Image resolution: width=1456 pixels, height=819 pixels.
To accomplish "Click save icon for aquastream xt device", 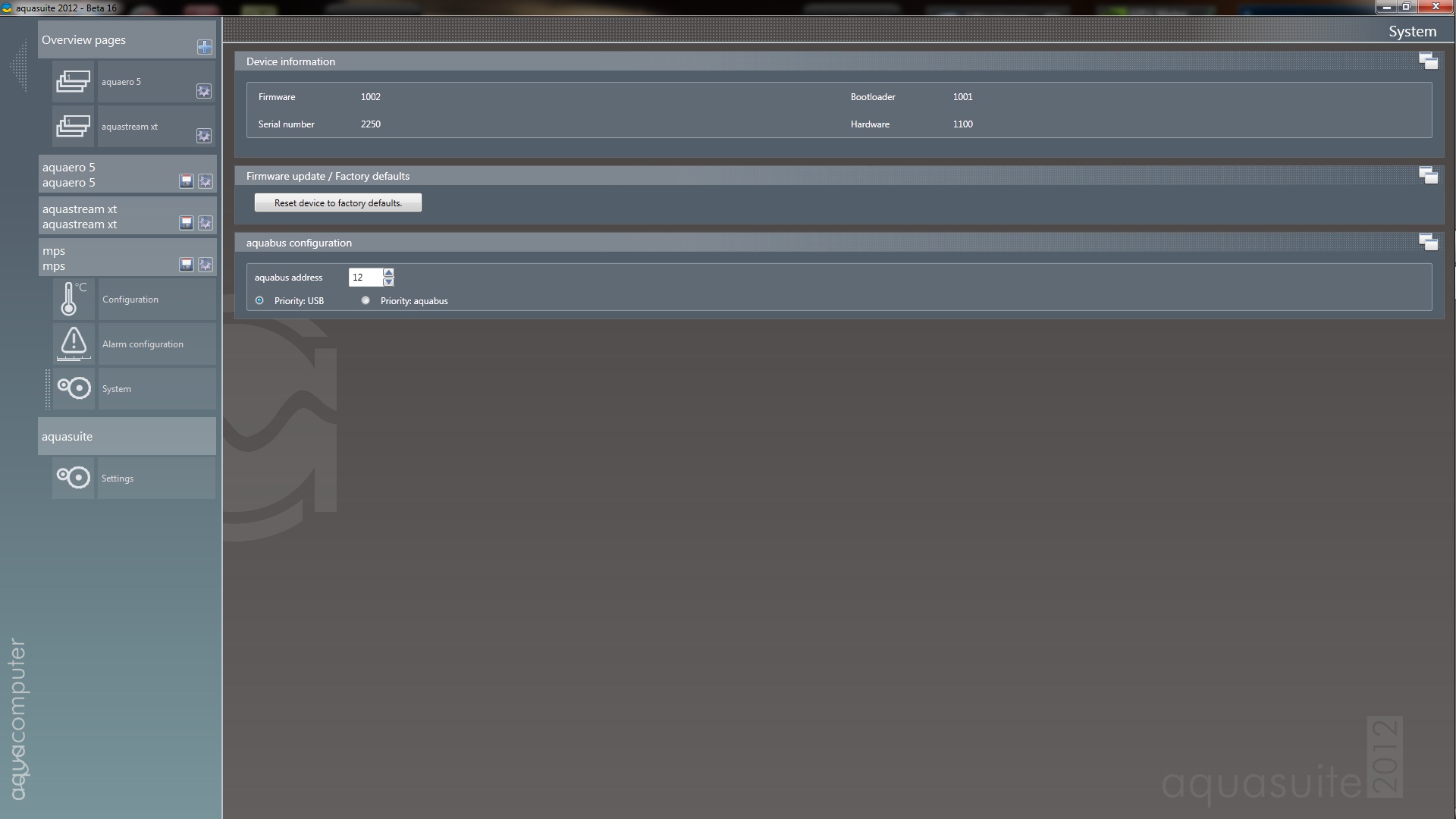I will click(x=186, y=223).
